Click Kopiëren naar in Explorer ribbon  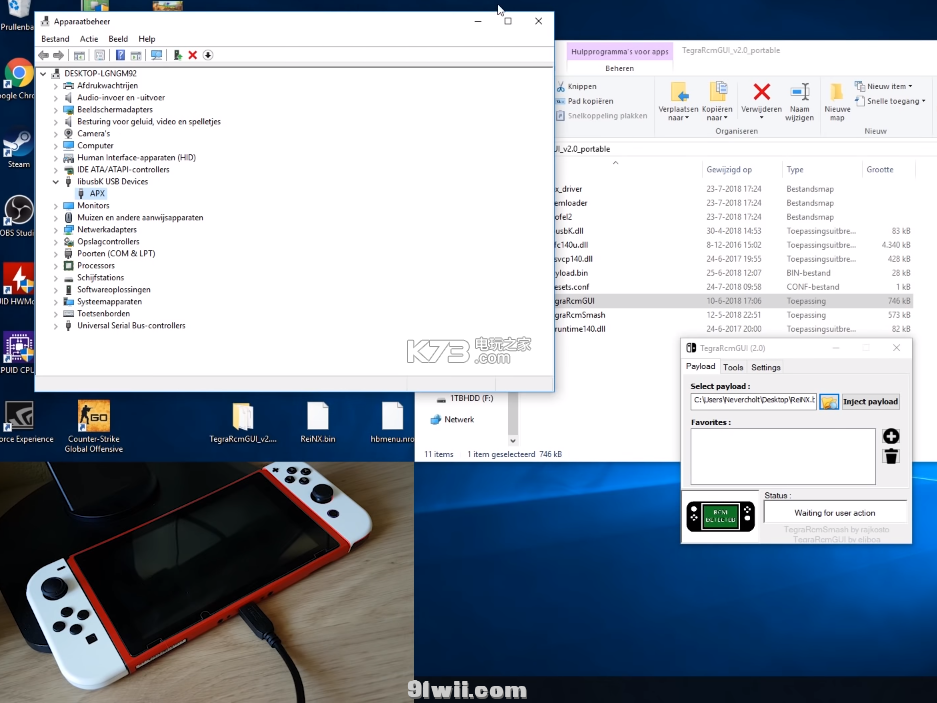[716, 100]
